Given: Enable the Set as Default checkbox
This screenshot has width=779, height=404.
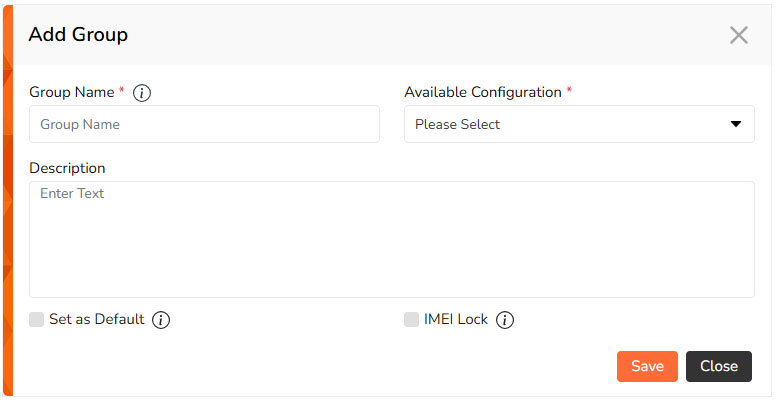Looking at the screenshot, I should (37, 320).
